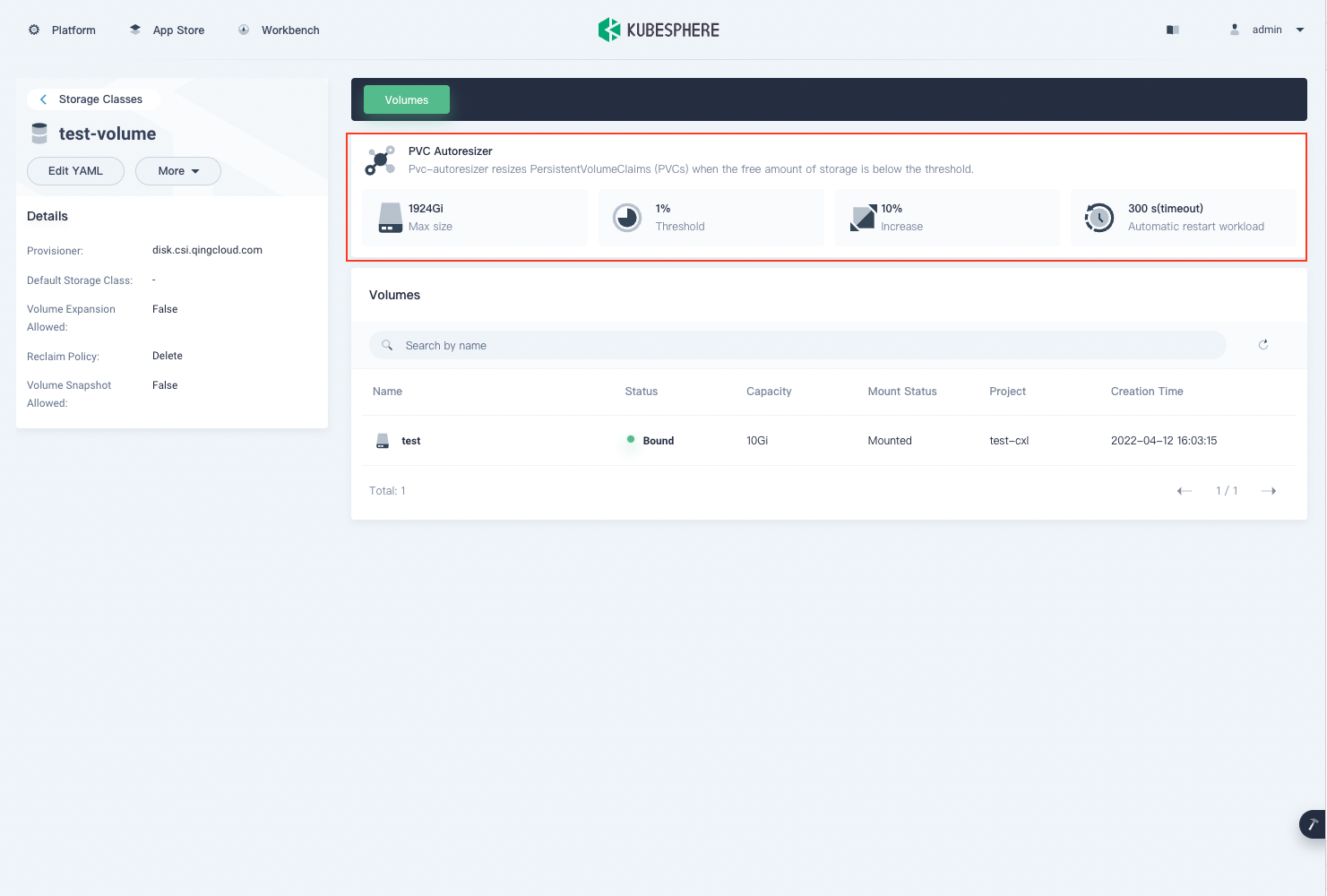Click the Max size disk drive icon
This screenshot has width=1327, height=896.
(x=389, y=217)
